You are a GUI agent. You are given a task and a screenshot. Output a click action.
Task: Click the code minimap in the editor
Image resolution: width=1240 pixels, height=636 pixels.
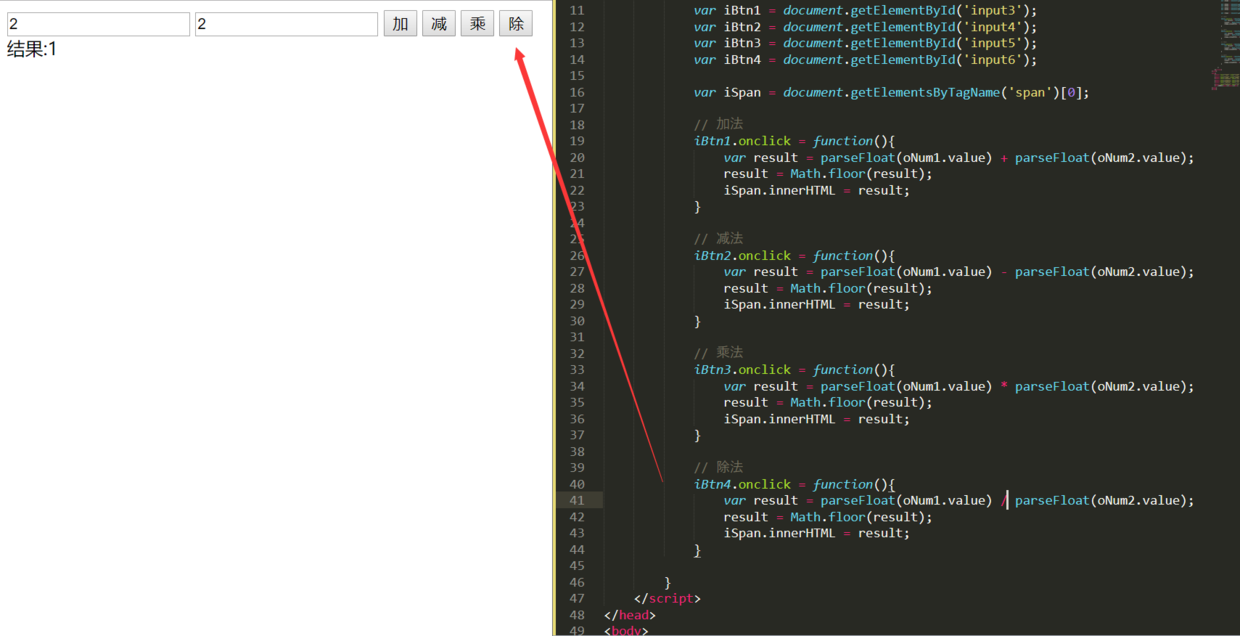click(1228, 45)
